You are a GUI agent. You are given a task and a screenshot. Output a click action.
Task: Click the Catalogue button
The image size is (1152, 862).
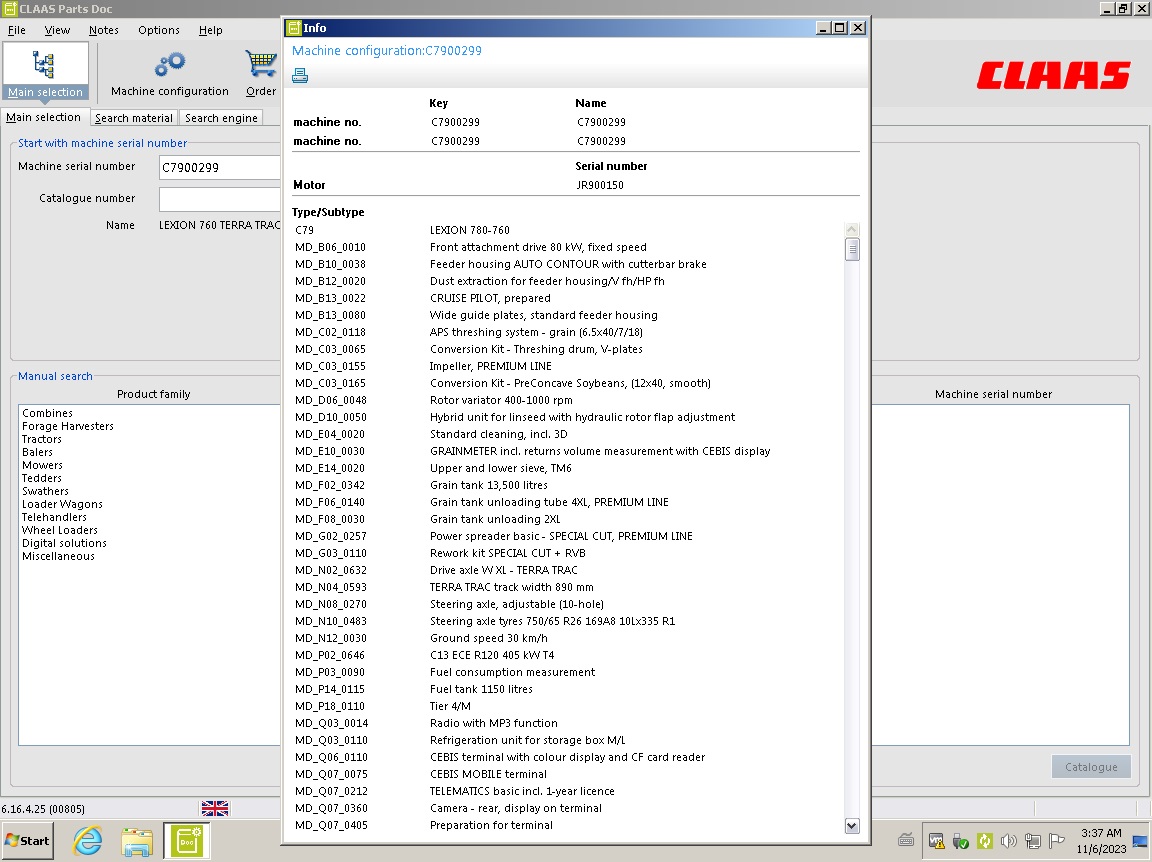[x=1090, y=767]
